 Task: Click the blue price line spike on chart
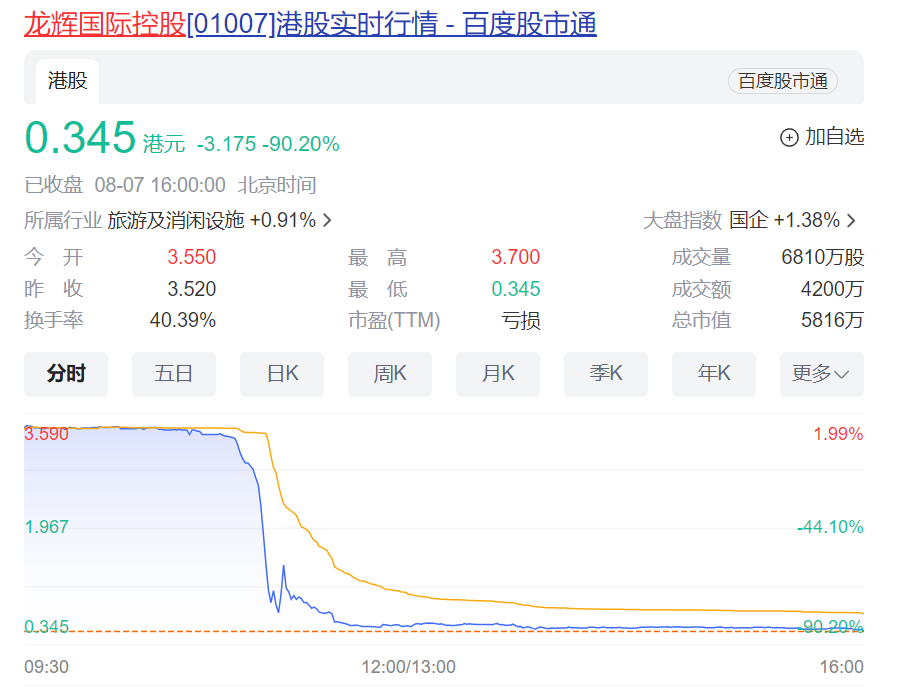[x=284, y=567]
